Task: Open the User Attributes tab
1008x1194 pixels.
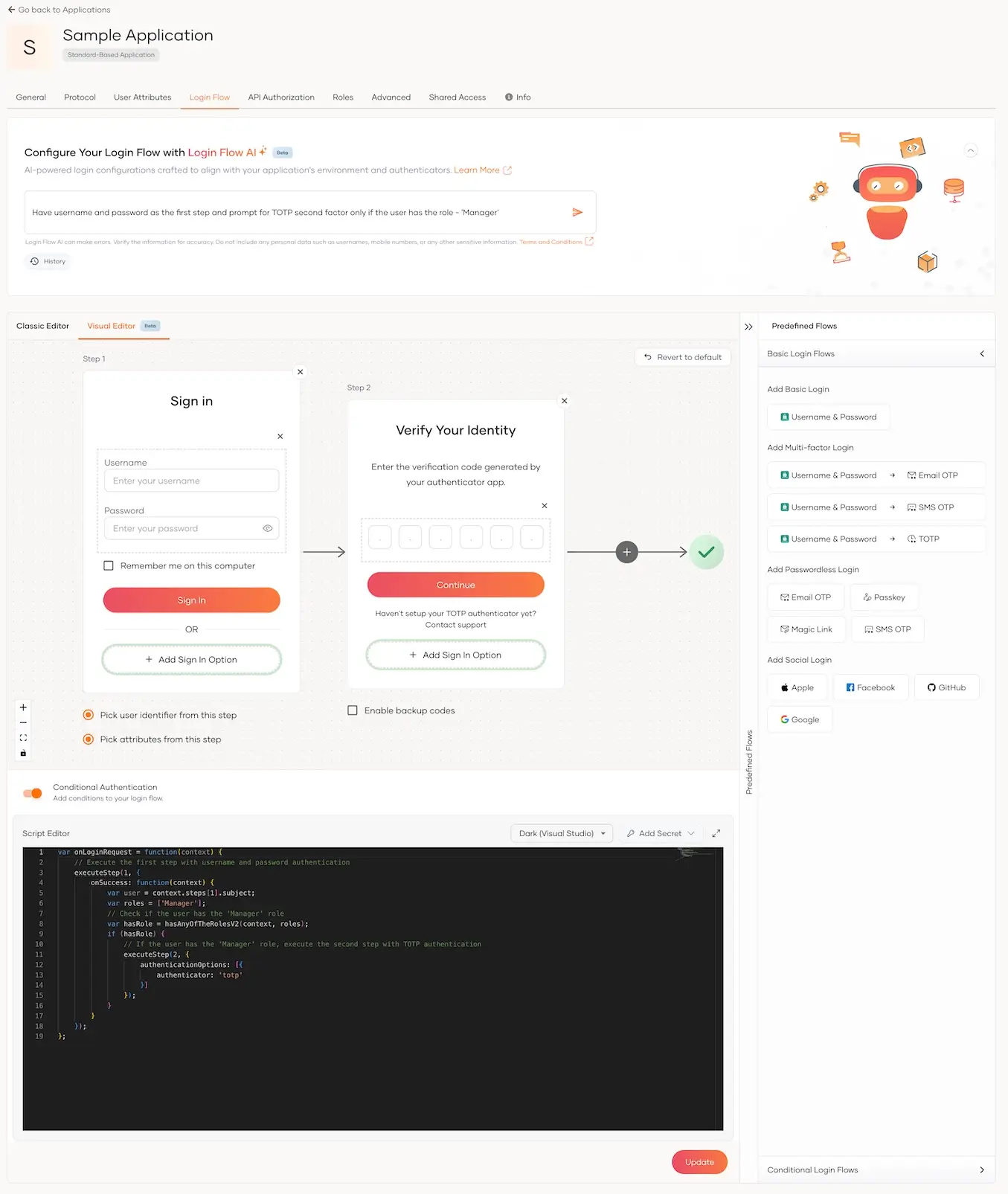Action: [x=142, y=97]
